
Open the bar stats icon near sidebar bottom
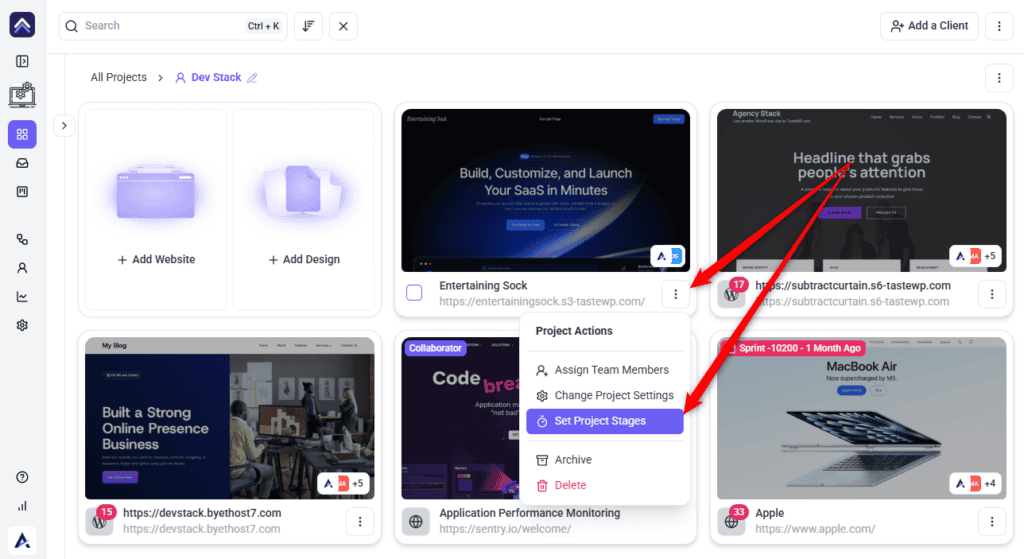(x=22, y=506)
